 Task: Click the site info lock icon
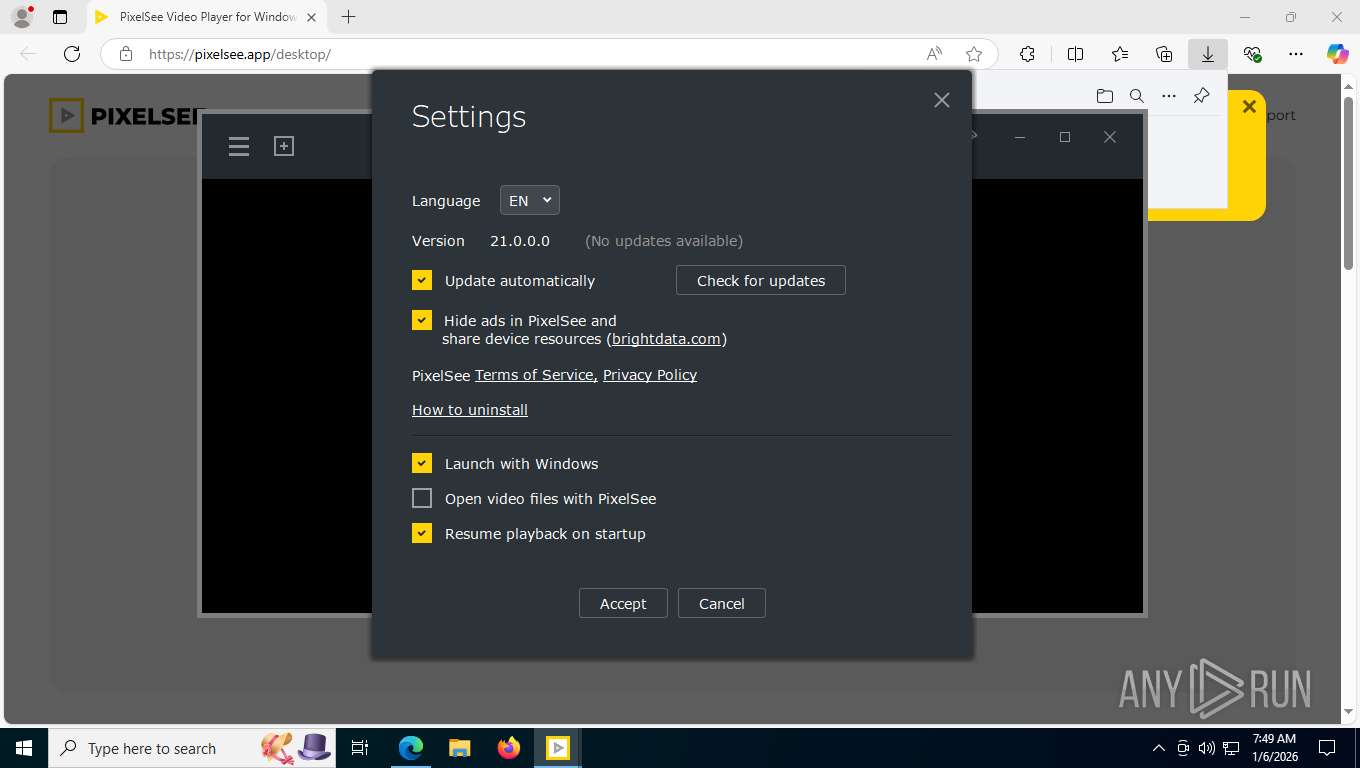coord(126,54)
